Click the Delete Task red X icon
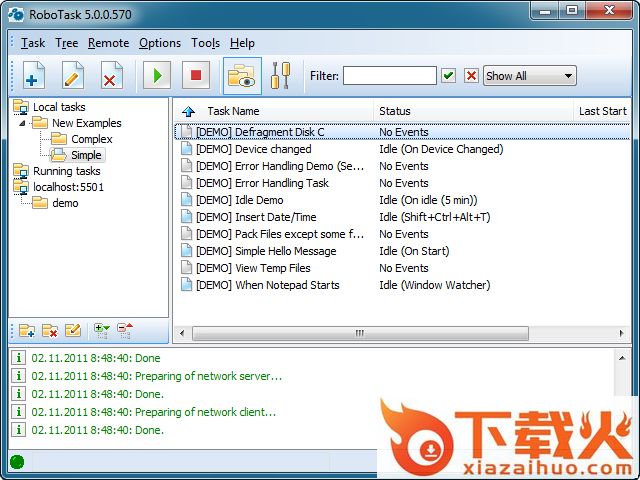This screenshot has width=640, height=480. tap(111, 76)
